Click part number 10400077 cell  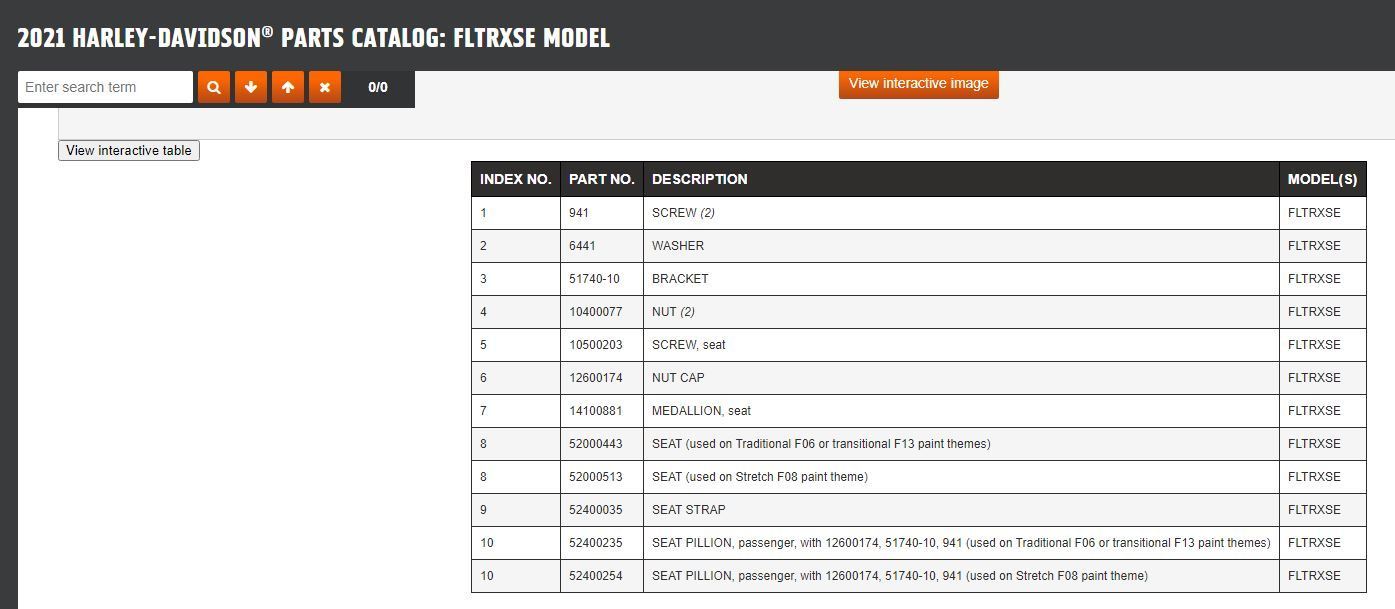[595, 312]
